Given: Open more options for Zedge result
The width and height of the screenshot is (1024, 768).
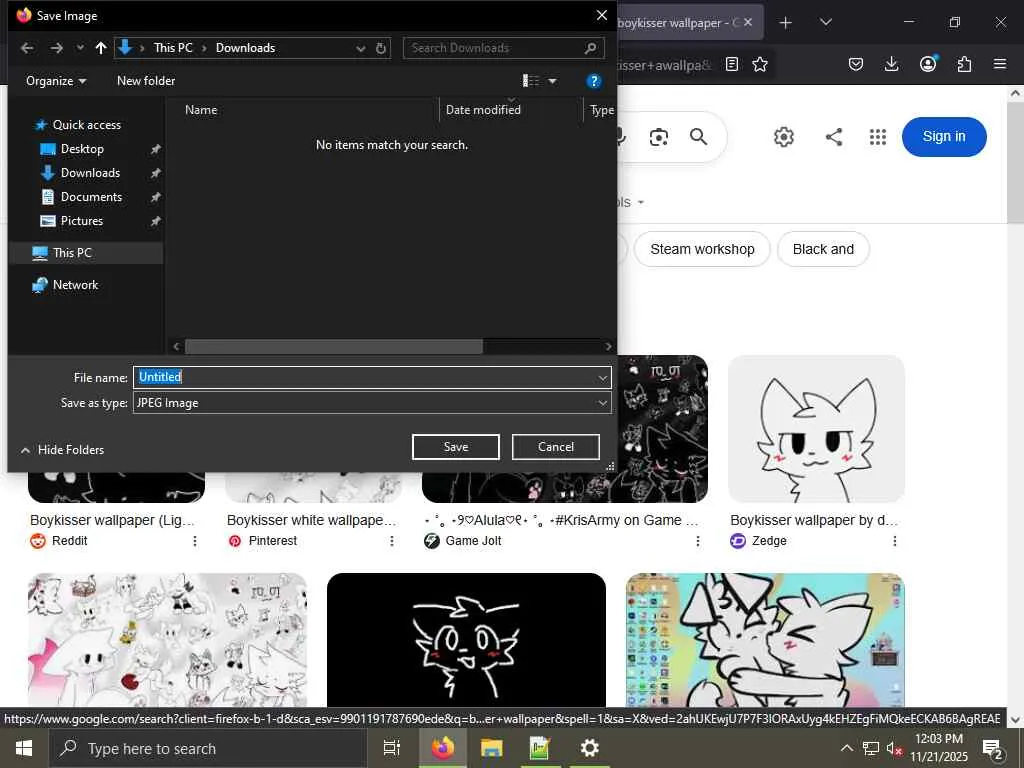Looking at the screenshot, I should (x=895, y=541).
